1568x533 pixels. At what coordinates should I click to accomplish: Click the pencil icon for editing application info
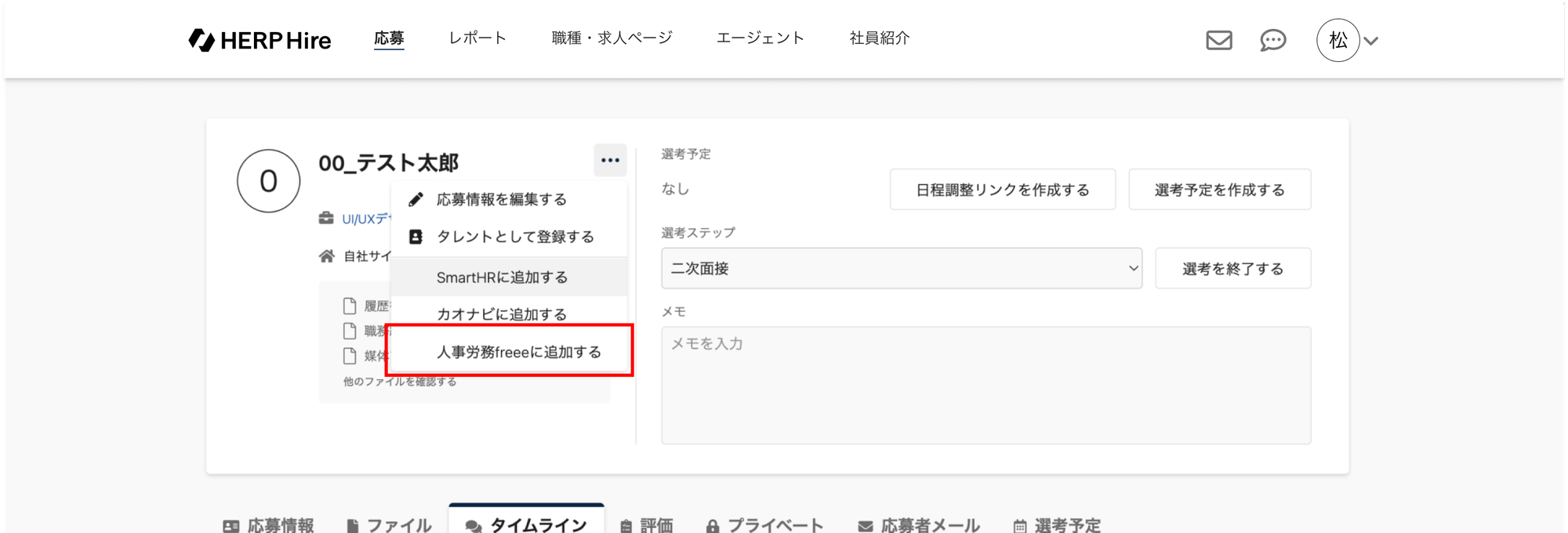click(416, 200)
